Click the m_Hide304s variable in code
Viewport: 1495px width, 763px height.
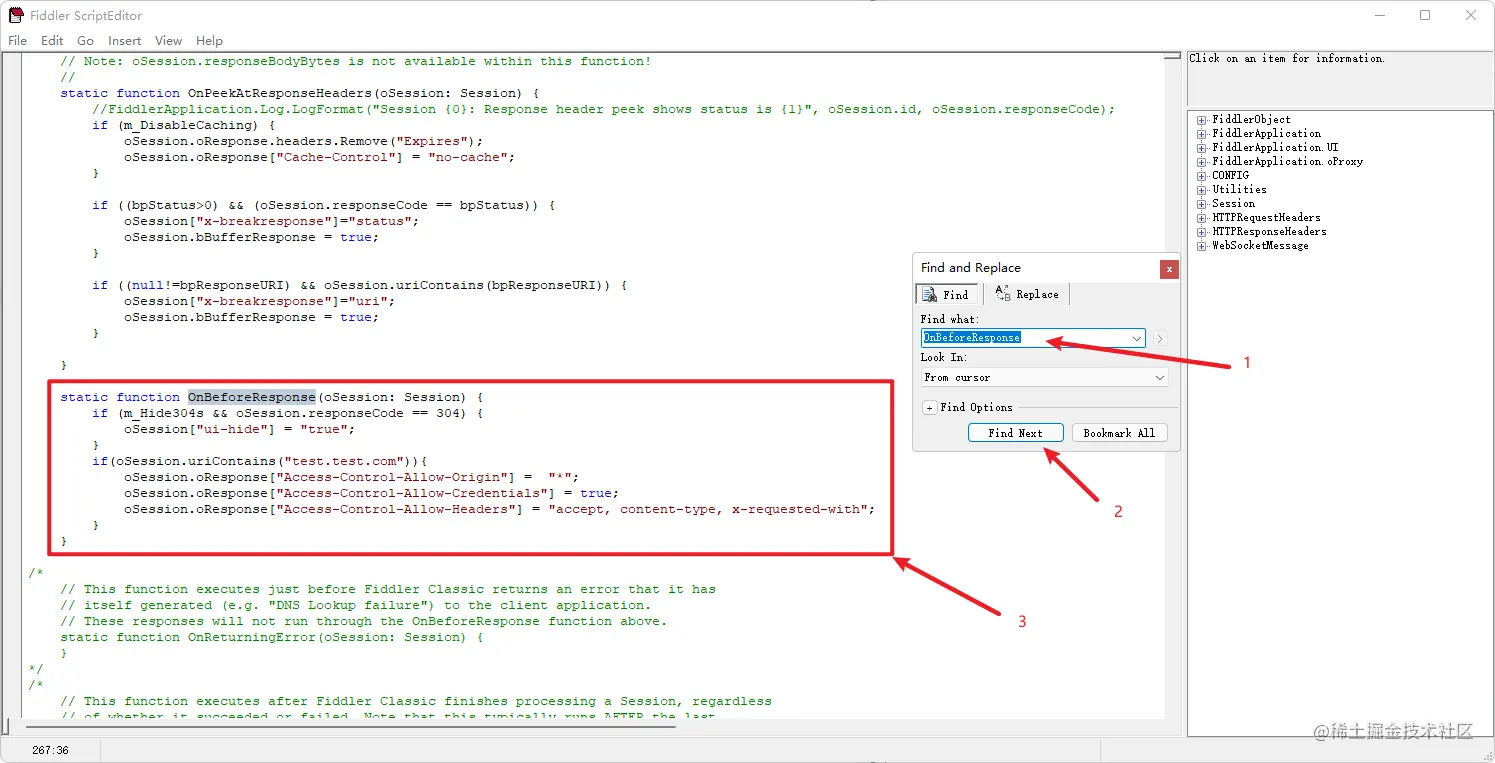pyautogui.click(x=164, y=413)
